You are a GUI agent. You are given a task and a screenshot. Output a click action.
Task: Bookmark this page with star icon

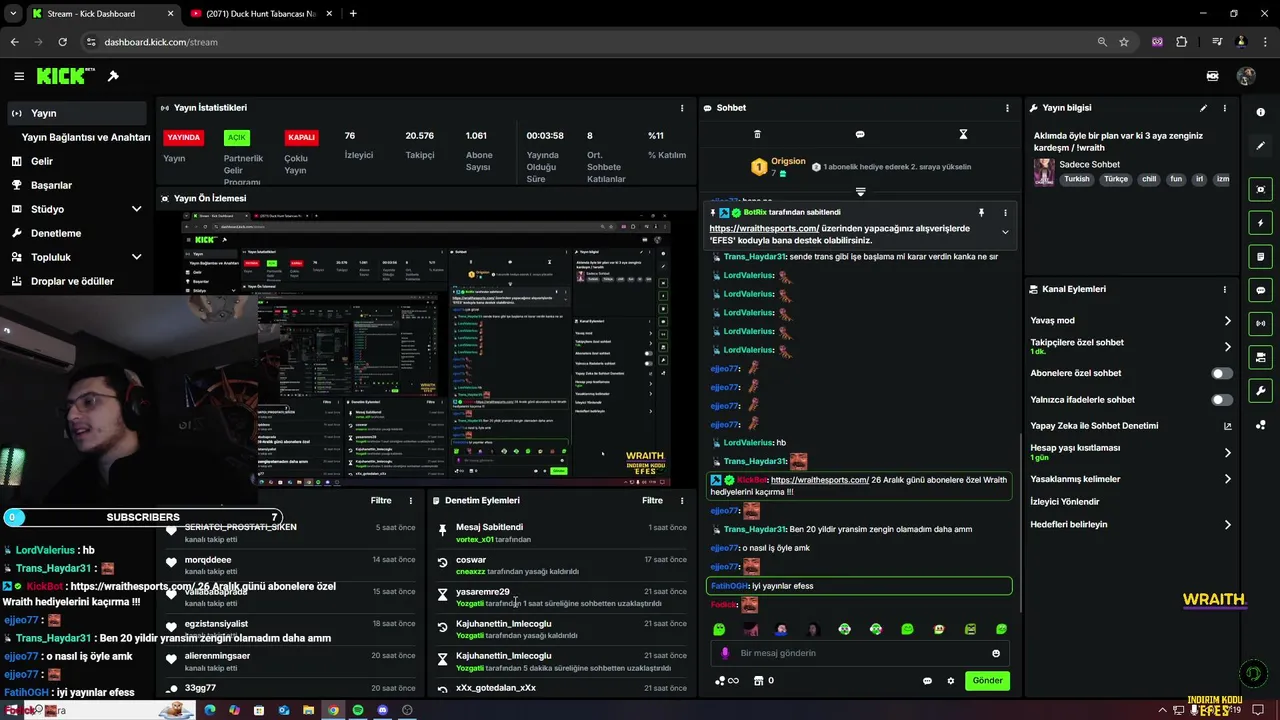point(1124,42)
